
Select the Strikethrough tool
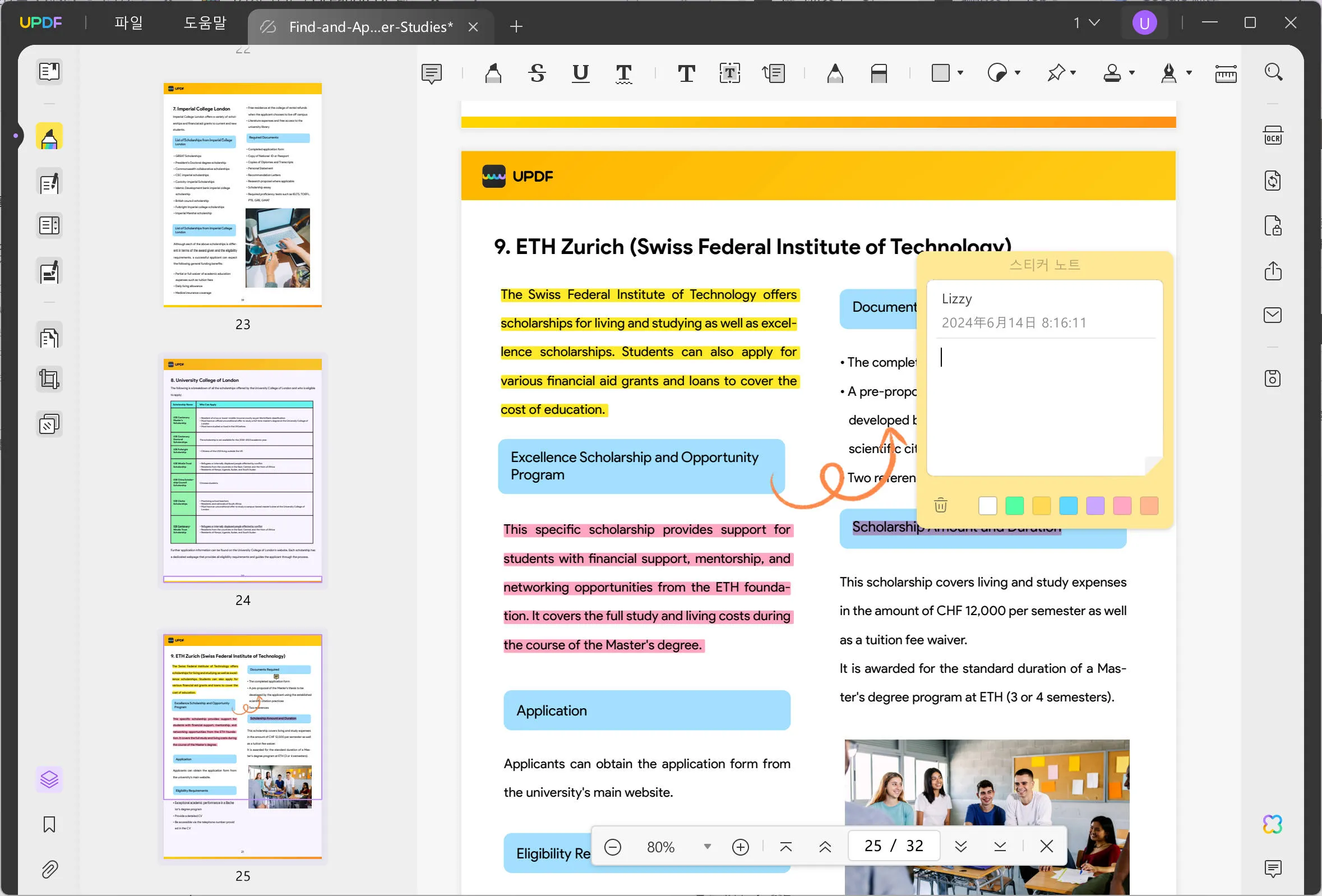tap(537, 73)
